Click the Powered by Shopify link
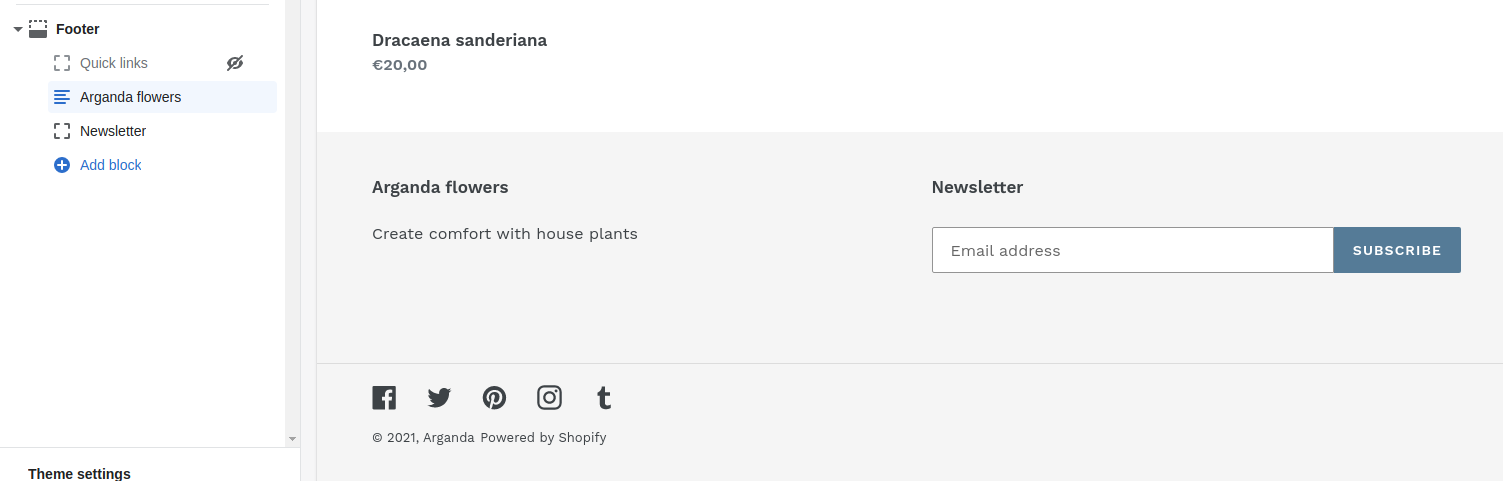 [x=543, y=437]
